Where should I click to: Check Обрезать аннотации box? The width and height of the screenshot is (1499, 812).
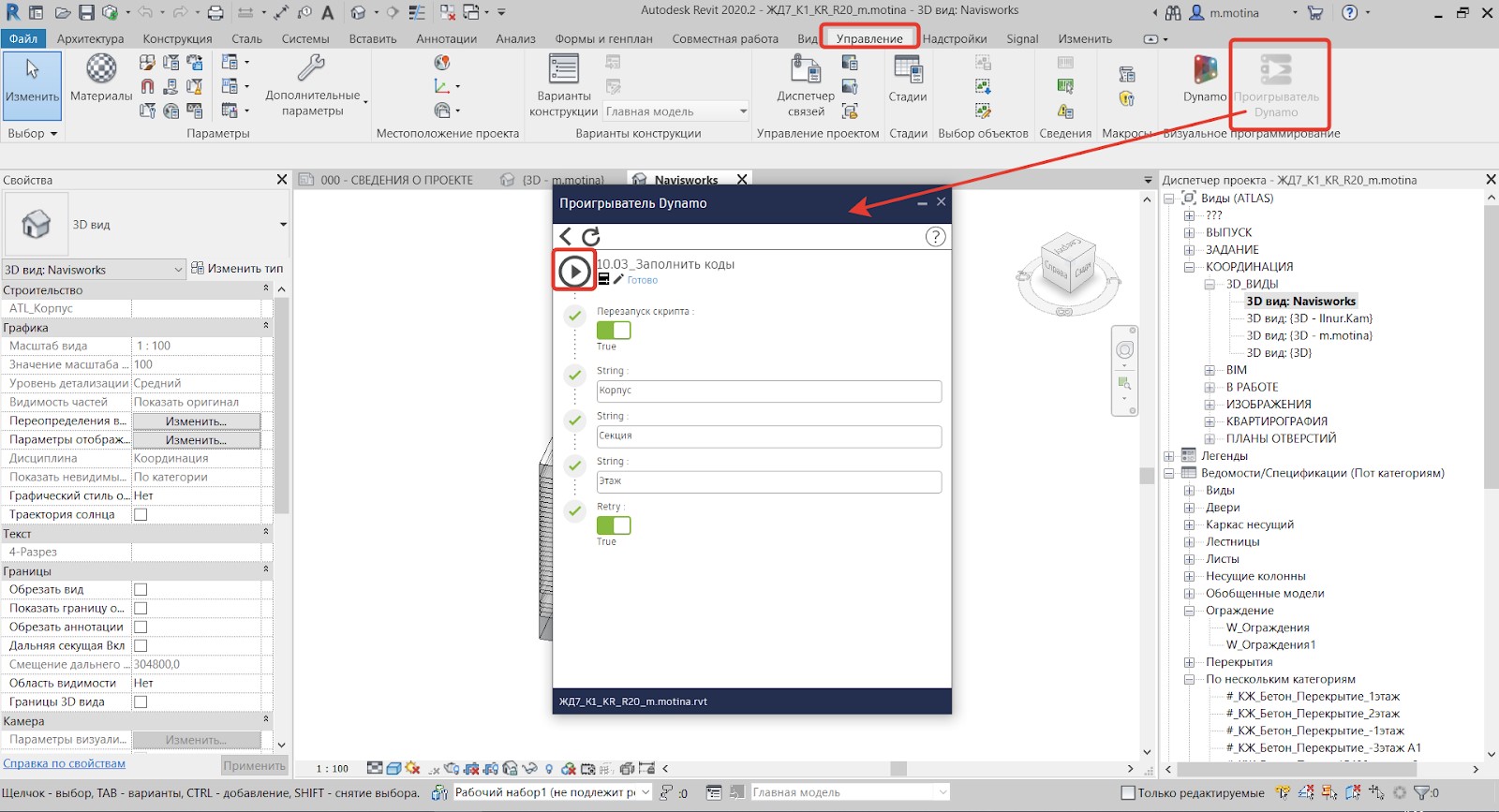click(141, 627)
